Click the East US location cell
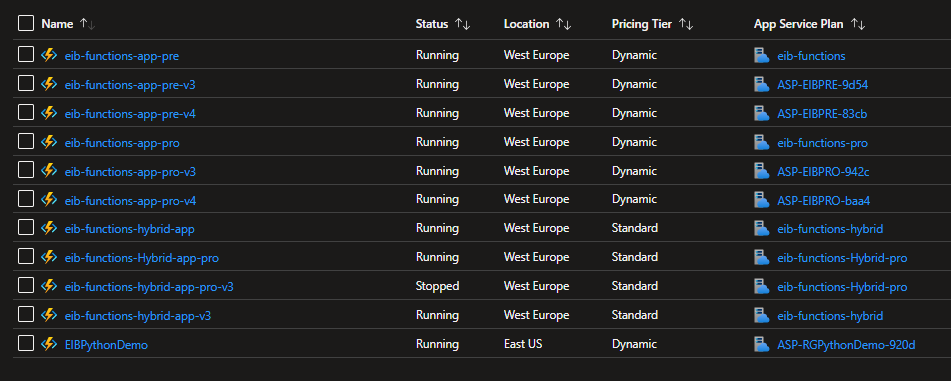The image size is (951, 381). coord(523,344)
